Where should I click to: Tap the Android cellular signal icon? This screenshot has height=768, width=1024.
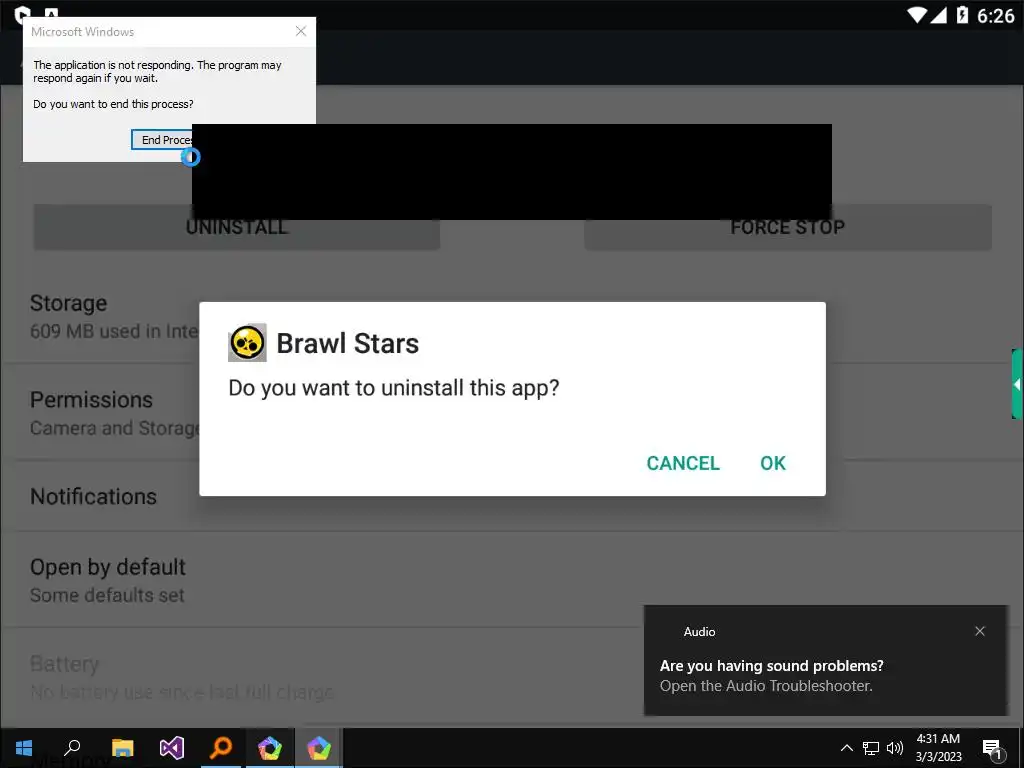pyautogui.click(x=938, y=15)
